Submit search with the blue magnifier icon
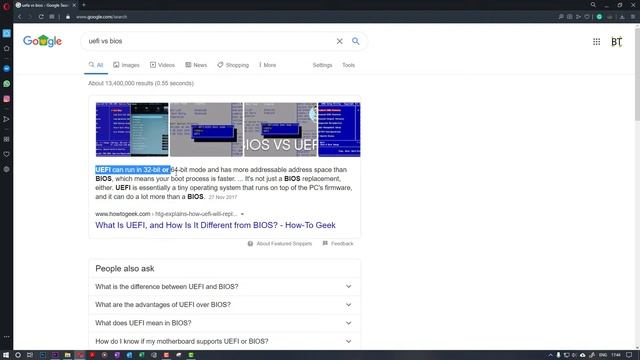Image resolution: width=640 pixels, height=360 pixels. [356, 41]
